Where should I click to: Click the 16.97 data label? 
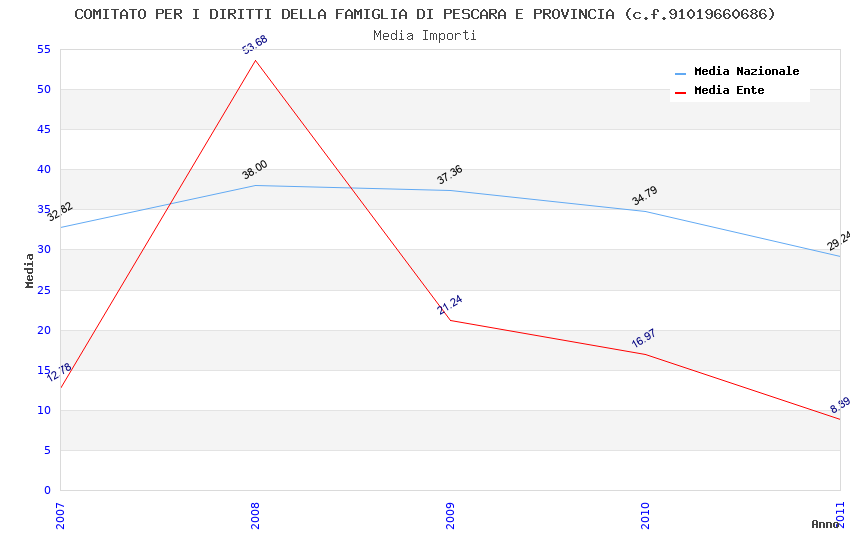coord(644,338)
